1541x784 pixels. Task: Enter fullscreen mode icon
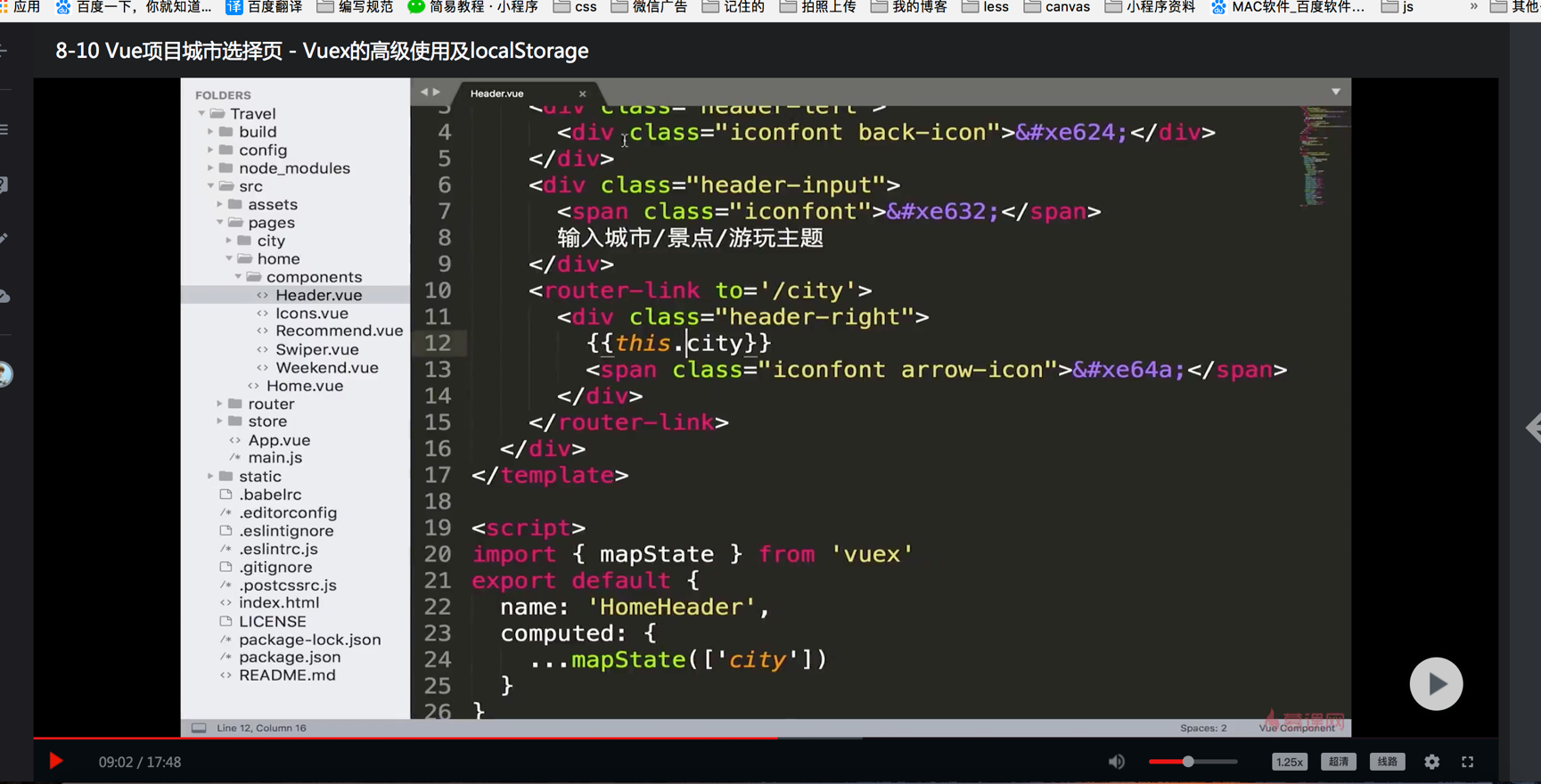pyautogui.click(x=1468, y=762)
